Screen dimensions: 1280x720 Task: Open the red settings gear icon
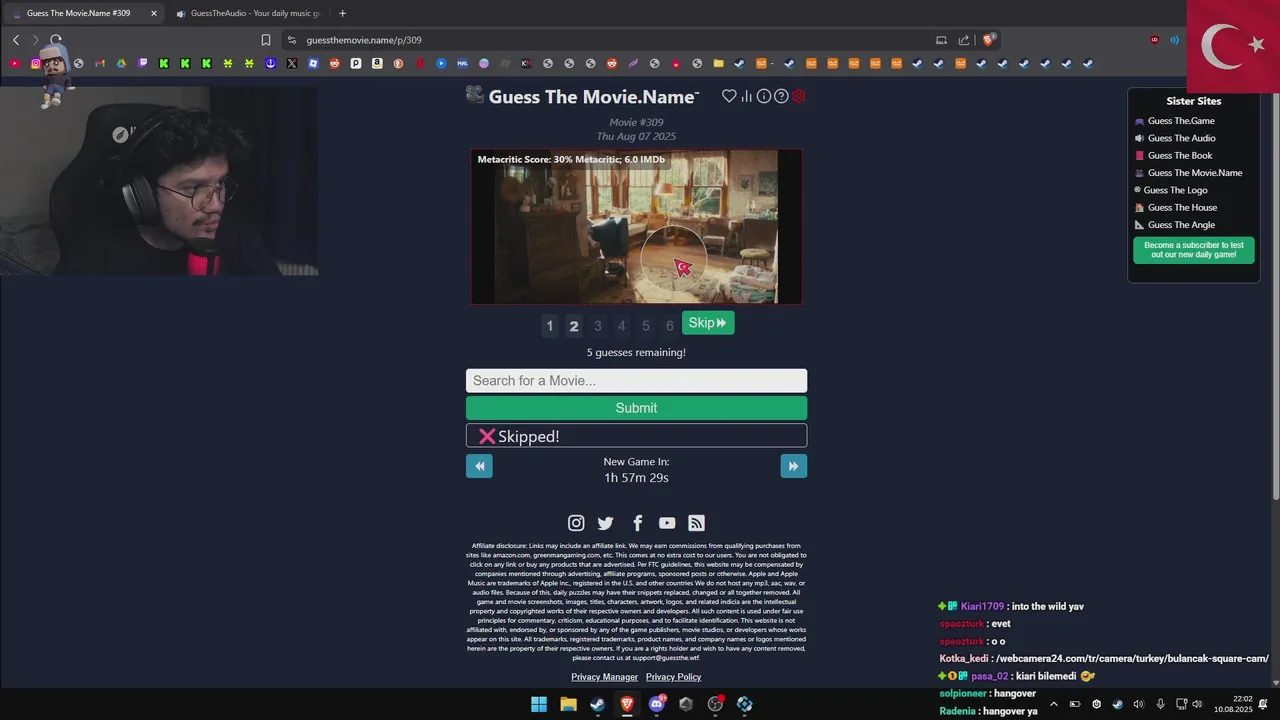point(799,96)
